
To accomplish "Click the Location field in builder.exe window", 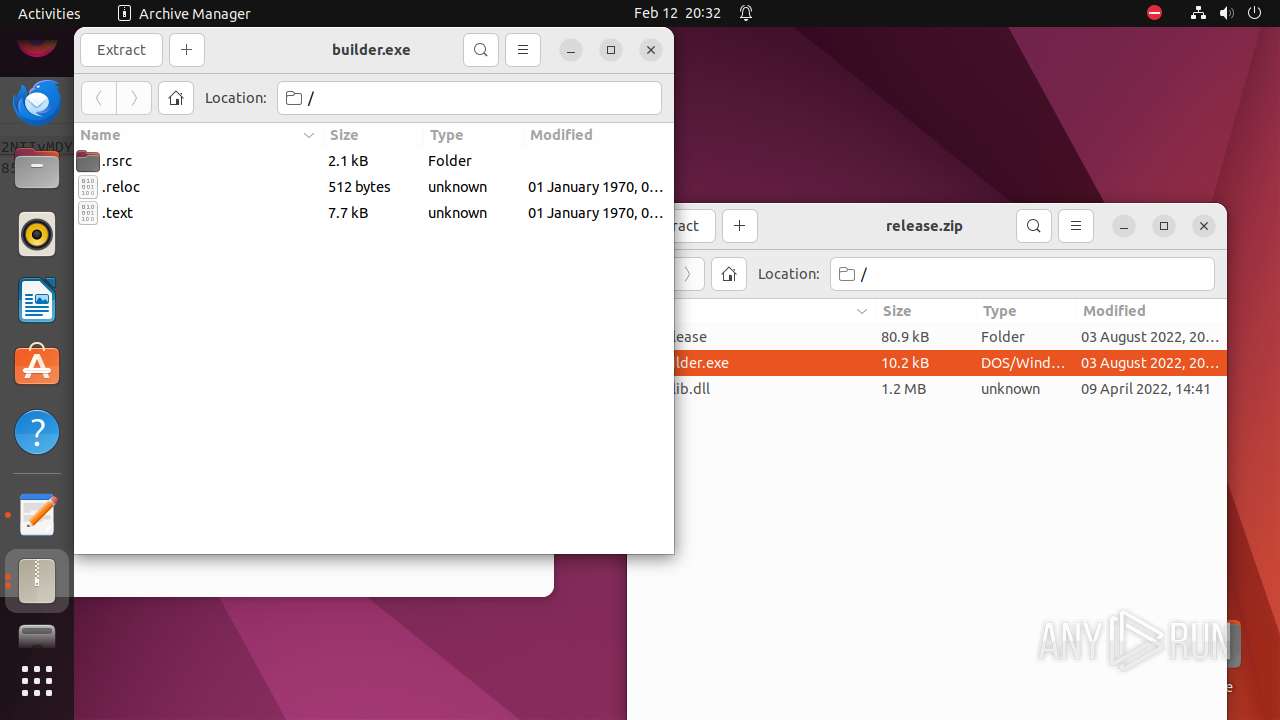I will tap(469, 98).
